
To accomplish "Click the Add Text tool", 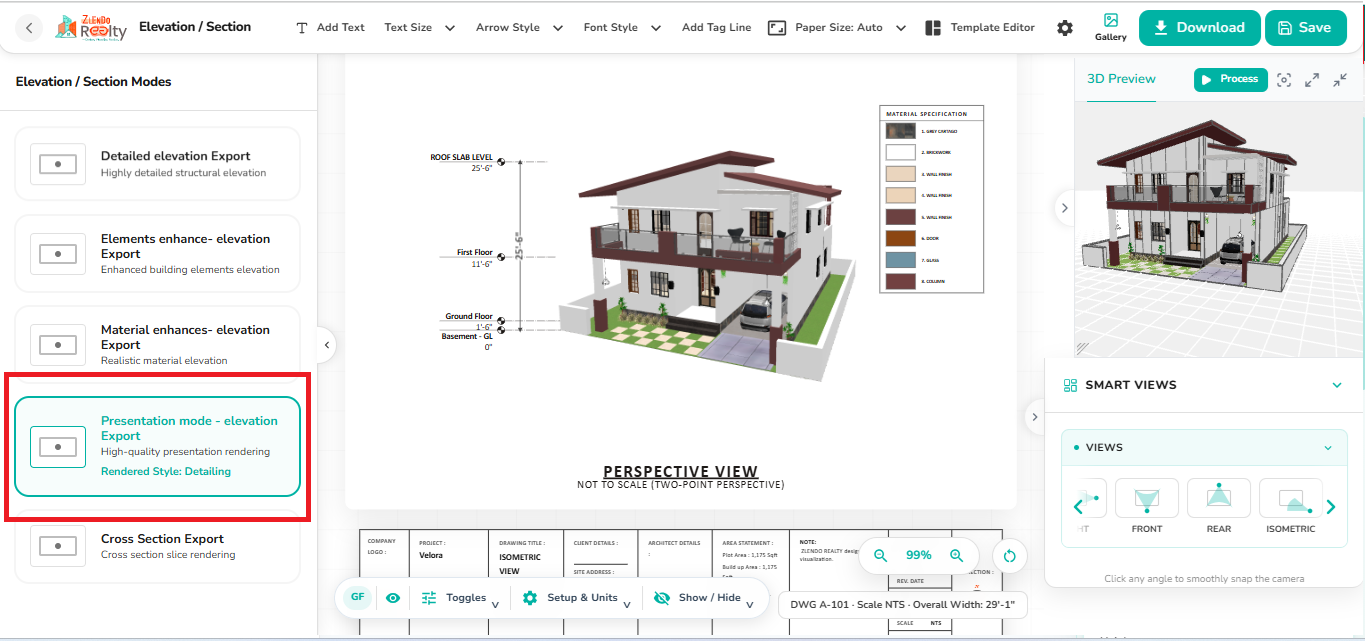I will coord(331,28).
